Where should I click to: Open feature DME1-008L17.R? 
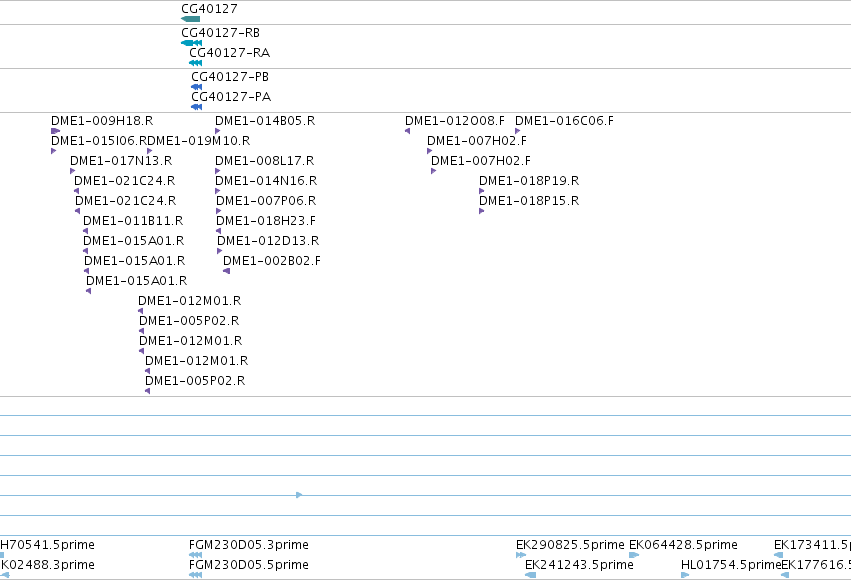click(x=264, y=161)
